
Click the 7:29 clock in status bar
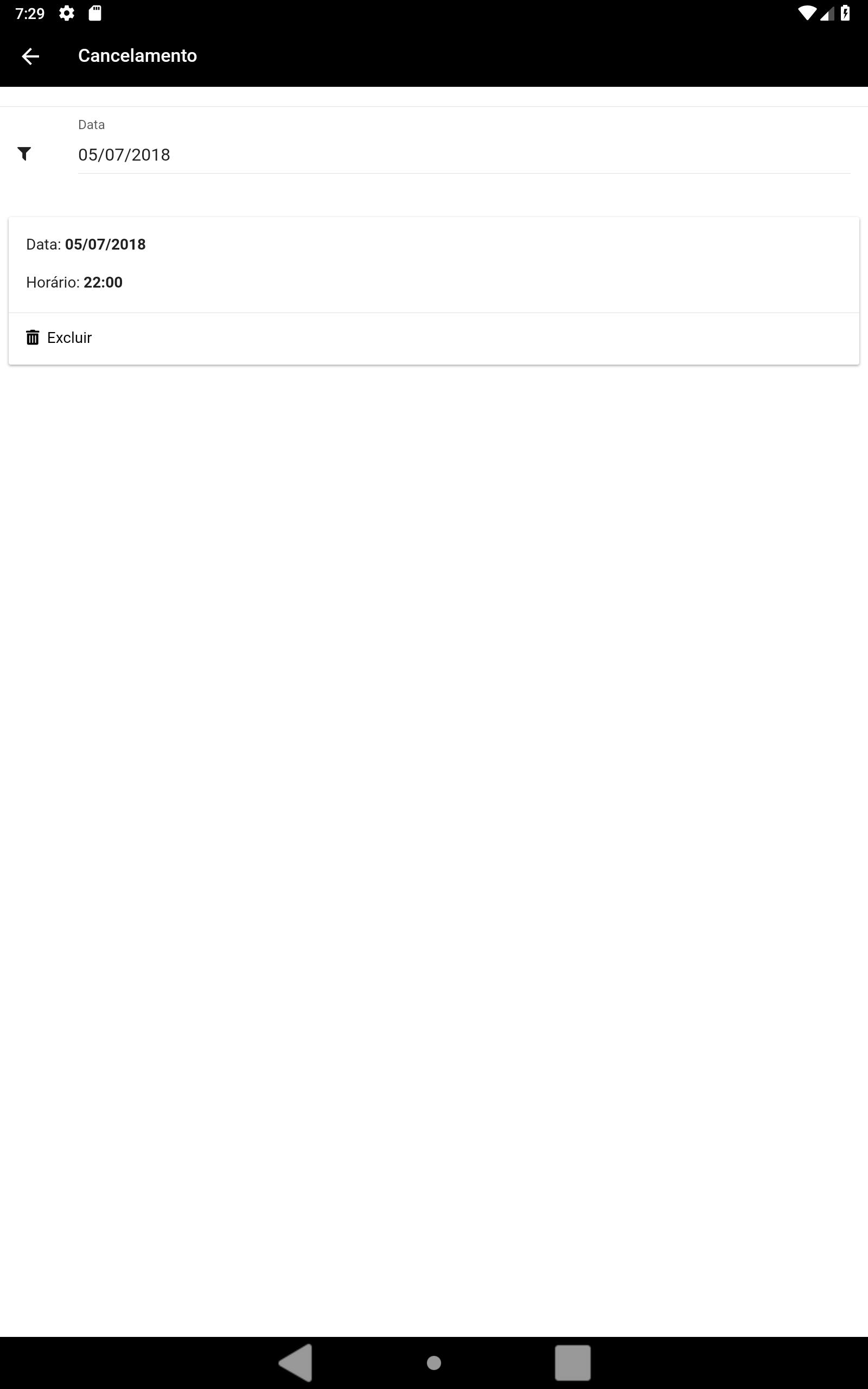tap(30, 13)
